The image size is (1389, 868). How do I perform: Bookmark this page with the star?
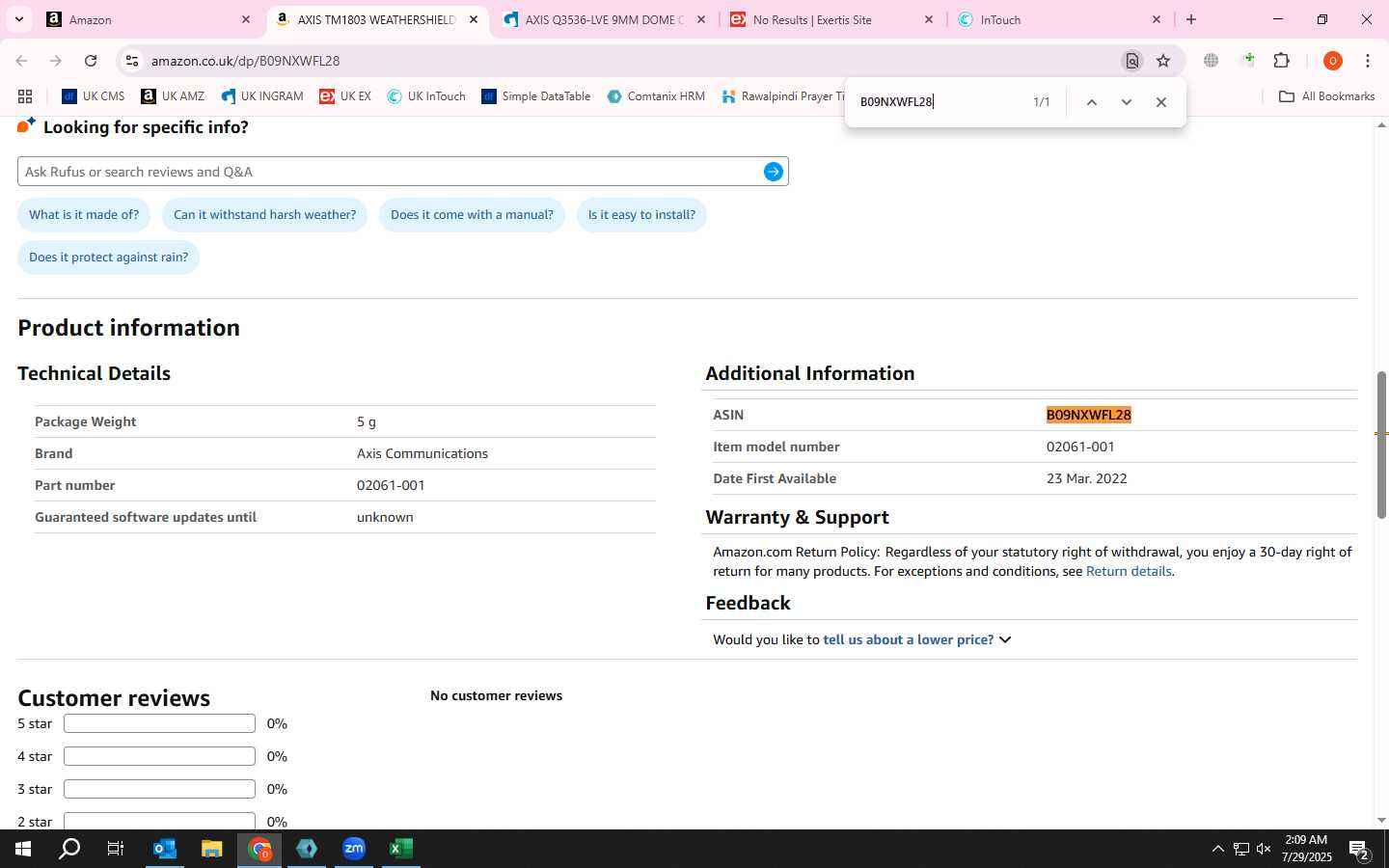[1163, 61]
